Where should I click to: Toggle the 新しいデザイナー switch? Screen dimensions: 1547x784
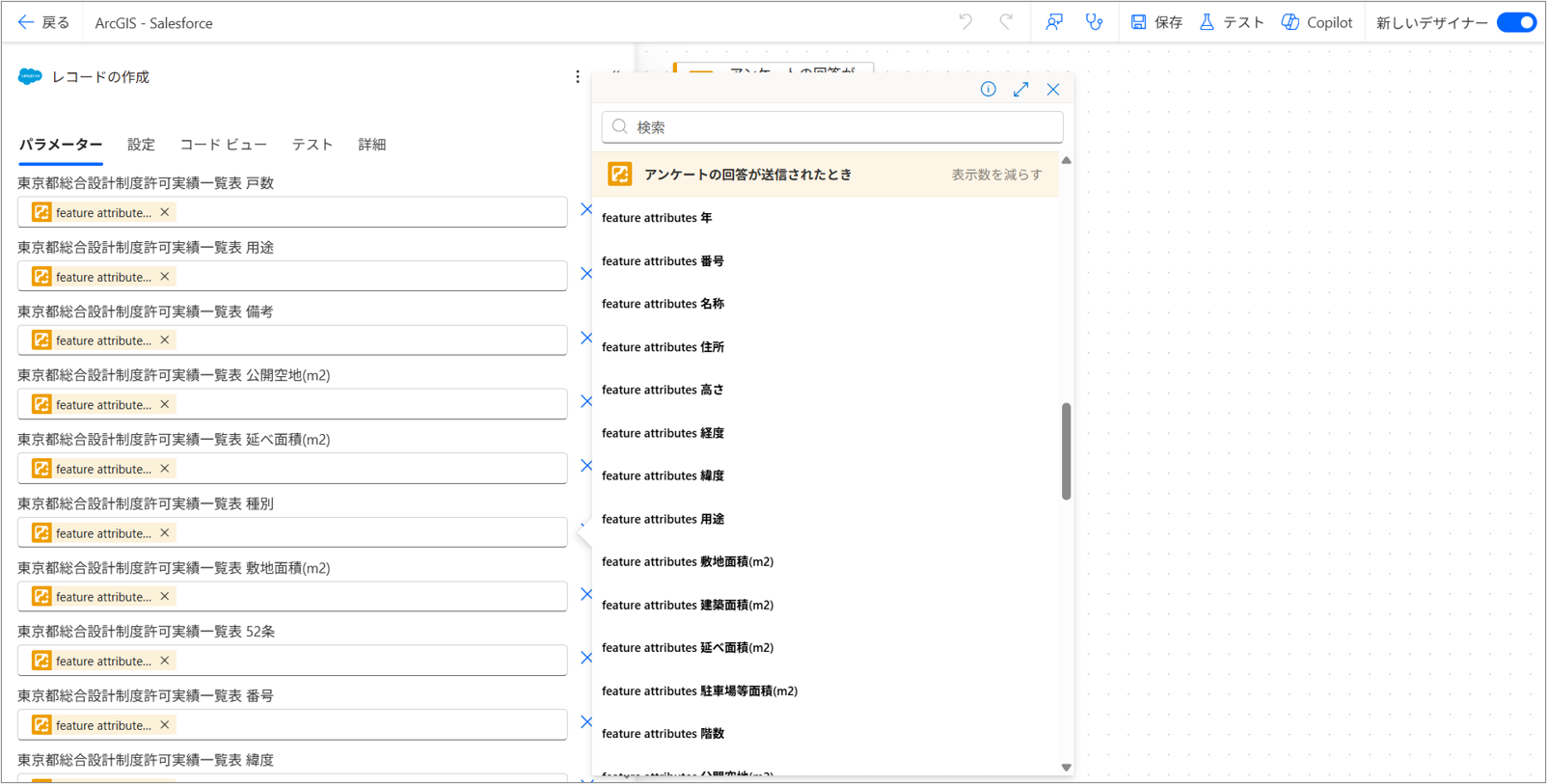pyautogui.click(x=1516, y=22)
